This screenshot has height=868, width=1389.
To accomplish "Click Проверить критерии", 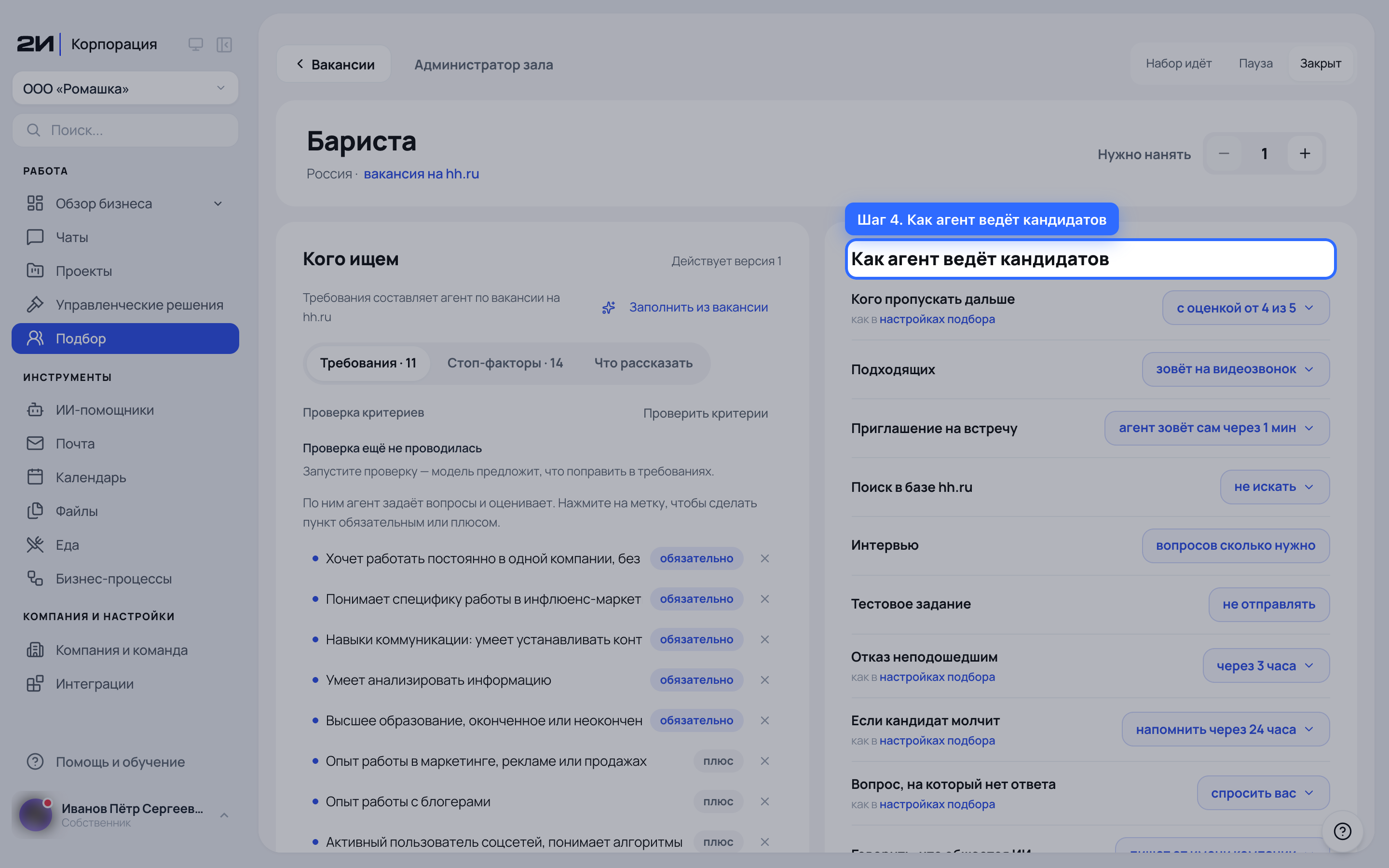I will click(x=706, y=413).
